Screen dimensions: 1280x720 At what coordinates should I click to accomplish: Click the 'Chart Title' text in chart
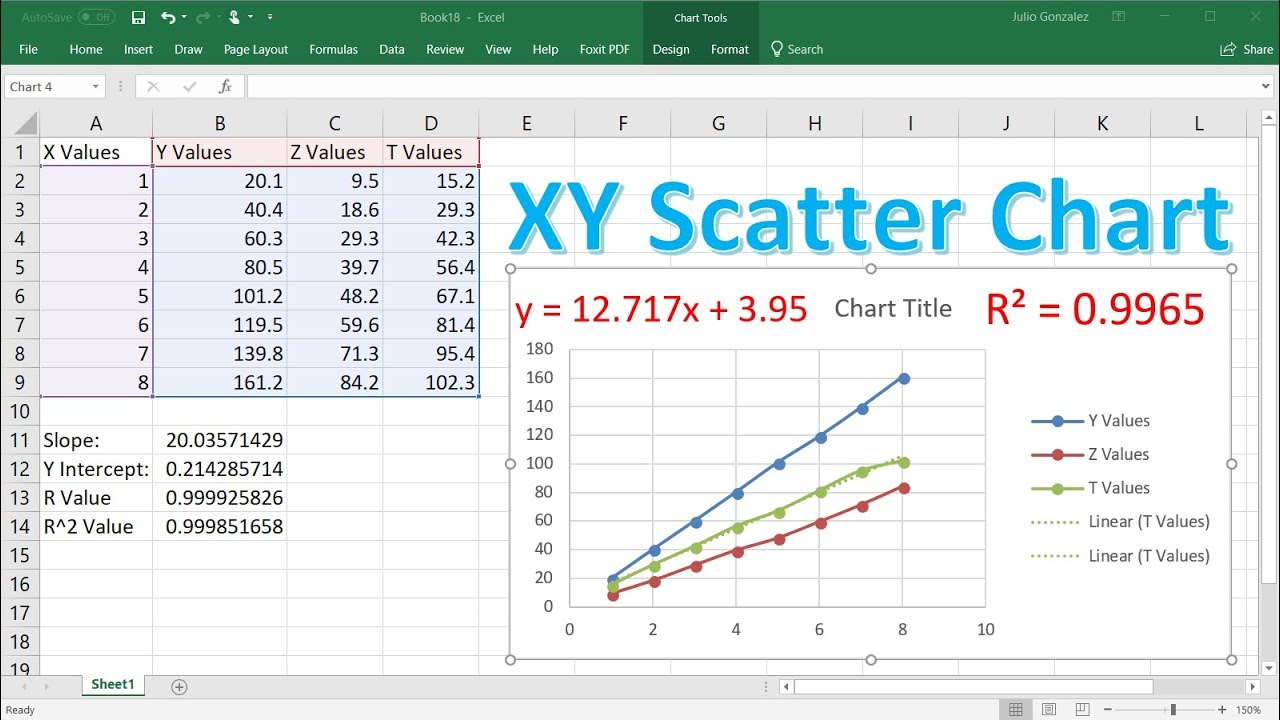pos(893,309)
